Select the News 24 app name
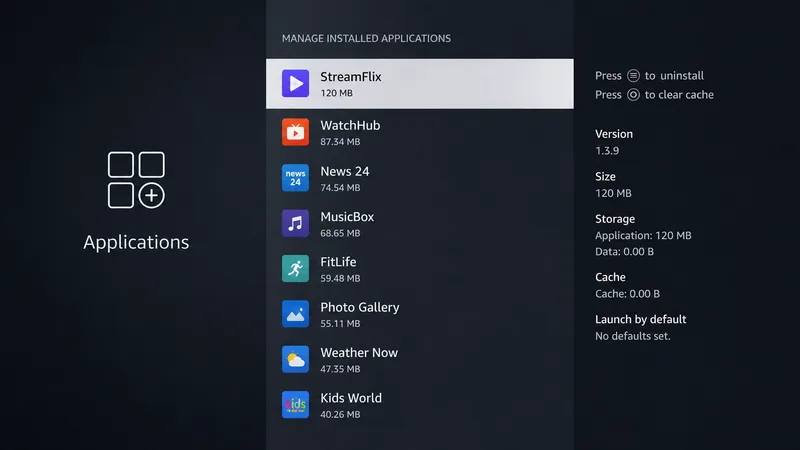 [344, 171]
